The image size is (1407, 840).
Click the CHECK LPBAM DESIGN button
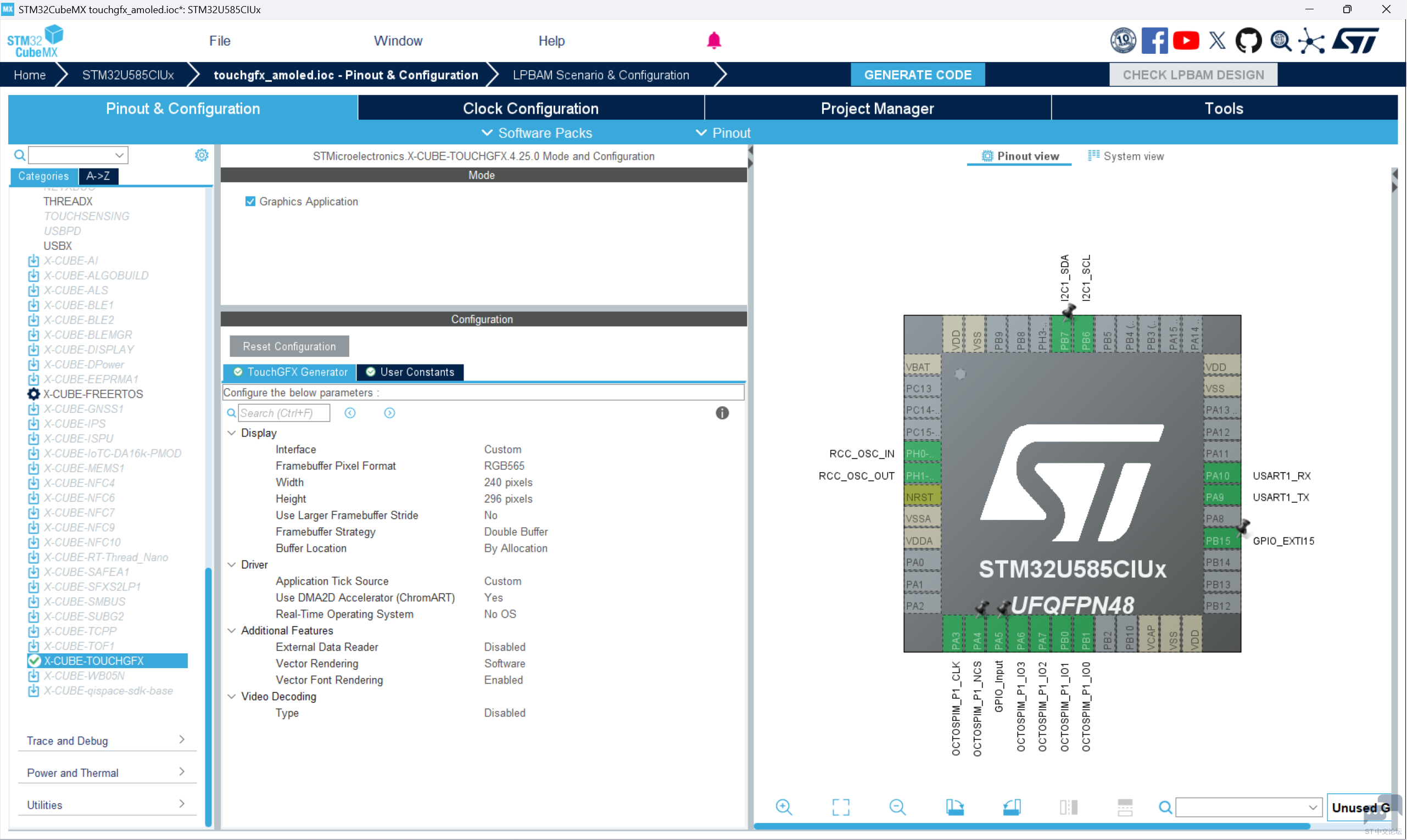pos(1193,75)
